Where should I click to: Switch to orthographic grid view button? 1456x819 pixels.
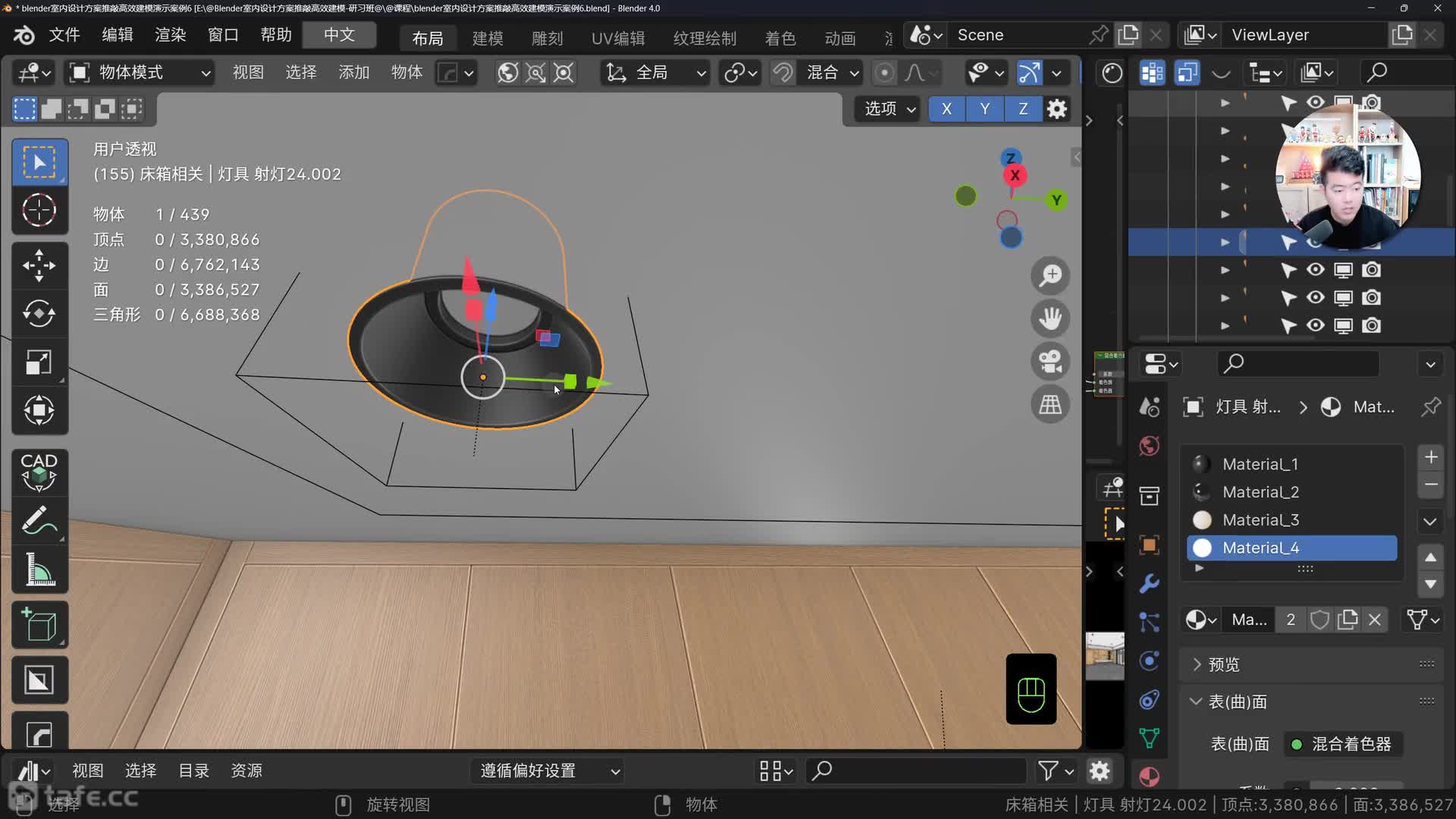pyautogui.click(x=1050, y=405)
